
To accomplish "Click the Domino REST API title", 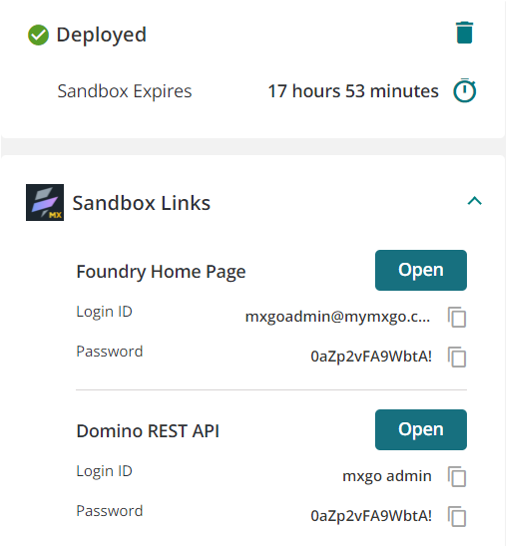I will click(148, 431).
